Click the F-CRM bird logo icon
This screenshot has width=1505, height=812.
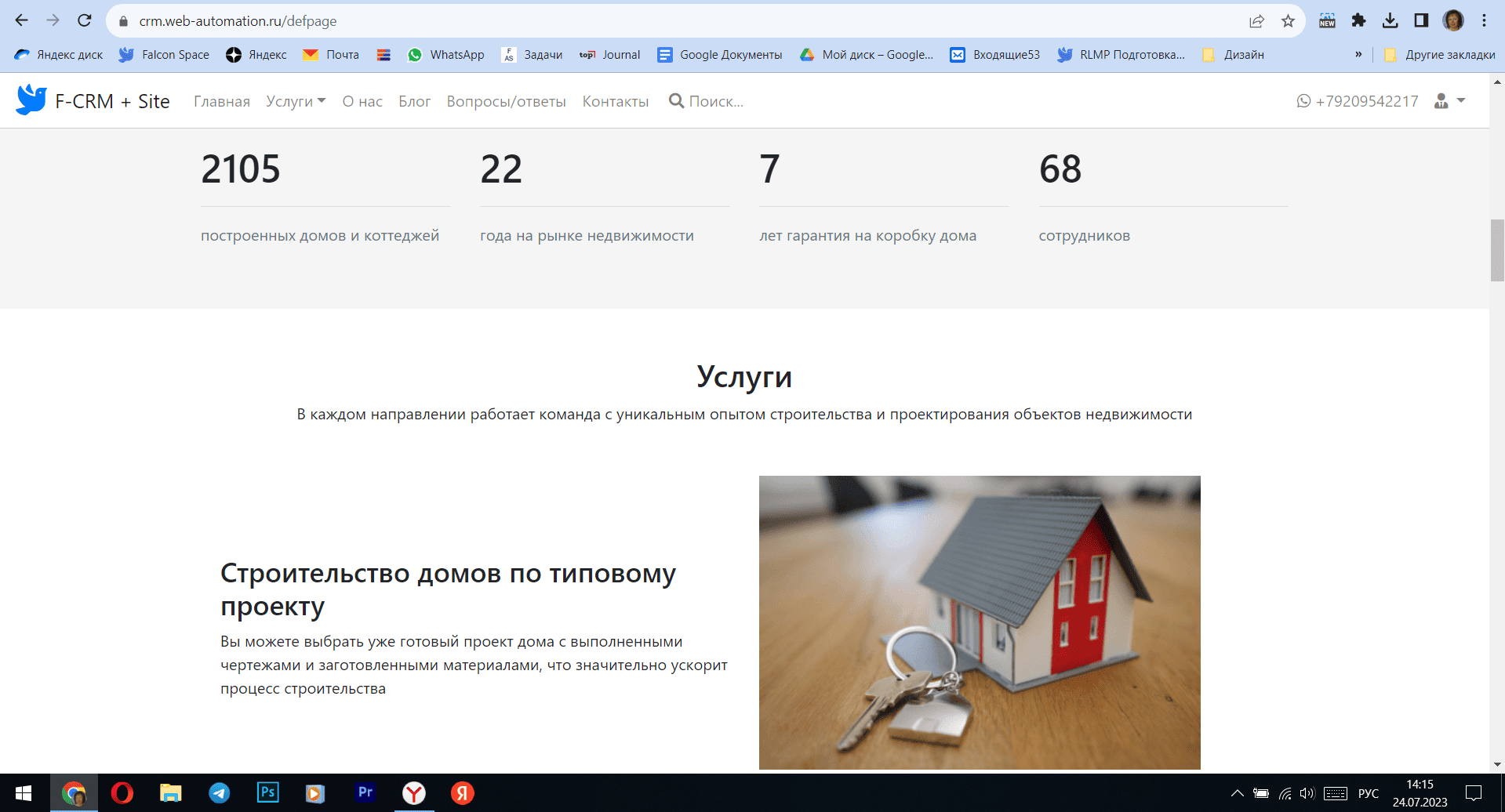click(x=31, y=100)
